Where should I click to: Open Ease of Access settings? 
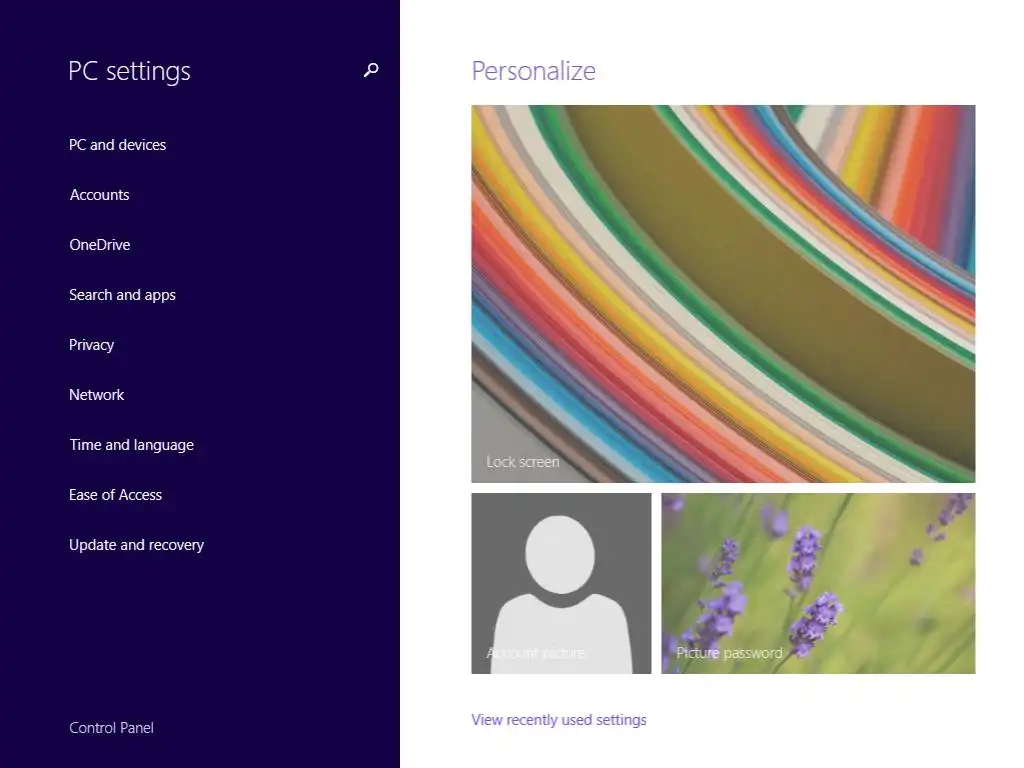click(116, 495)
